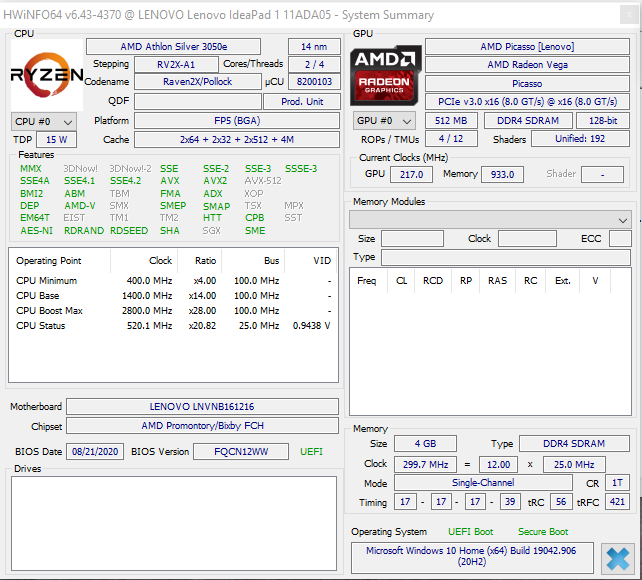
Task: Select the CPU Minimum row
Action: (x=173, y=281)
